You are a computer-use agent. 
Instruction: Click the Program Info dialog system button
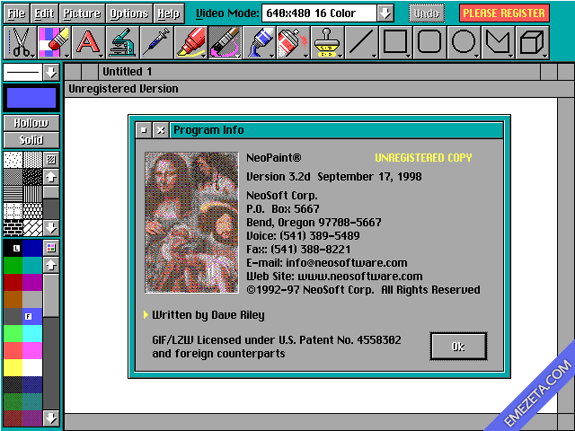pyautogui.click(x=144, y=130)
